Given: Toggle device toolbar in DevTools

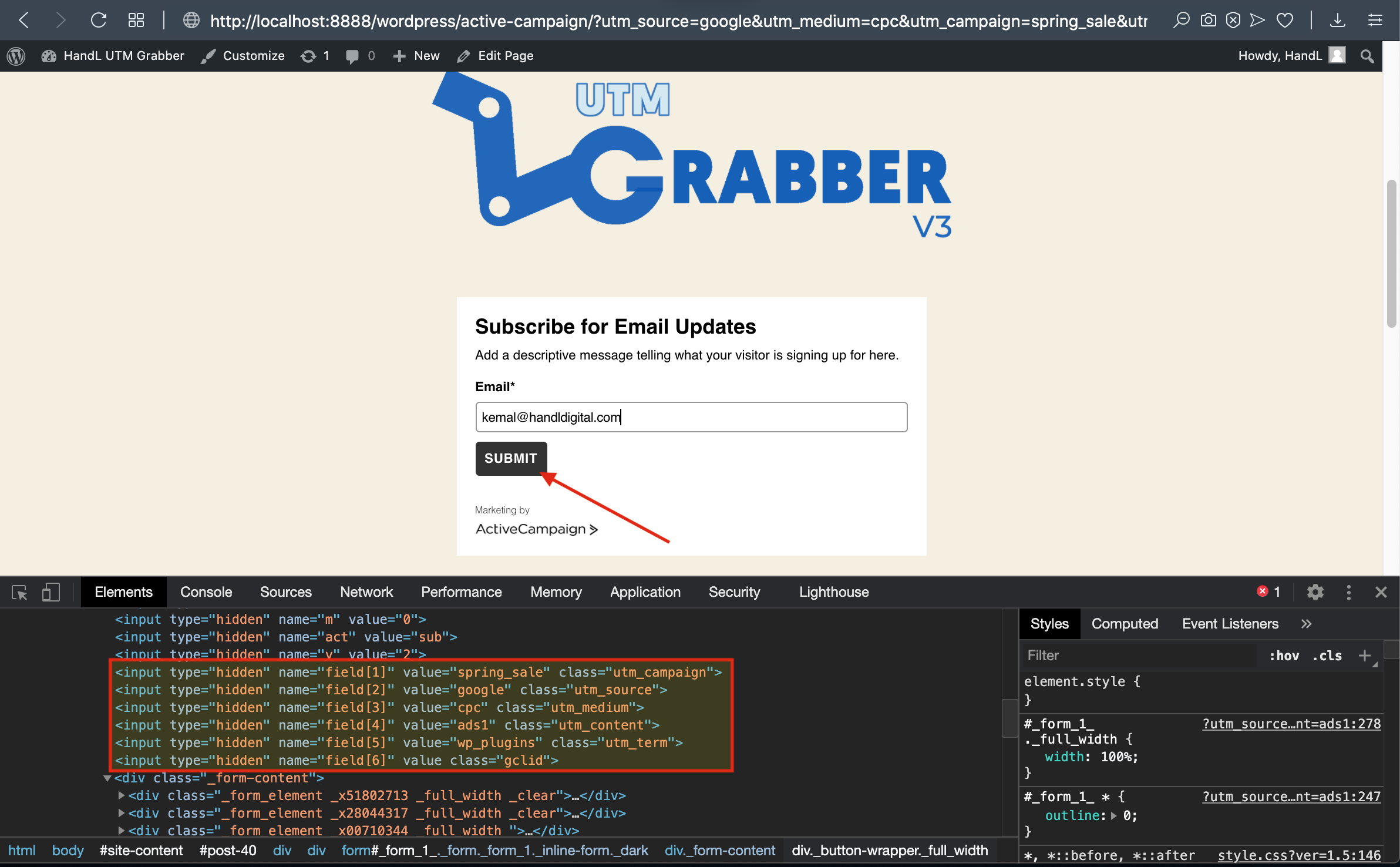Looking at the screenshot, I should click(51, 592).
